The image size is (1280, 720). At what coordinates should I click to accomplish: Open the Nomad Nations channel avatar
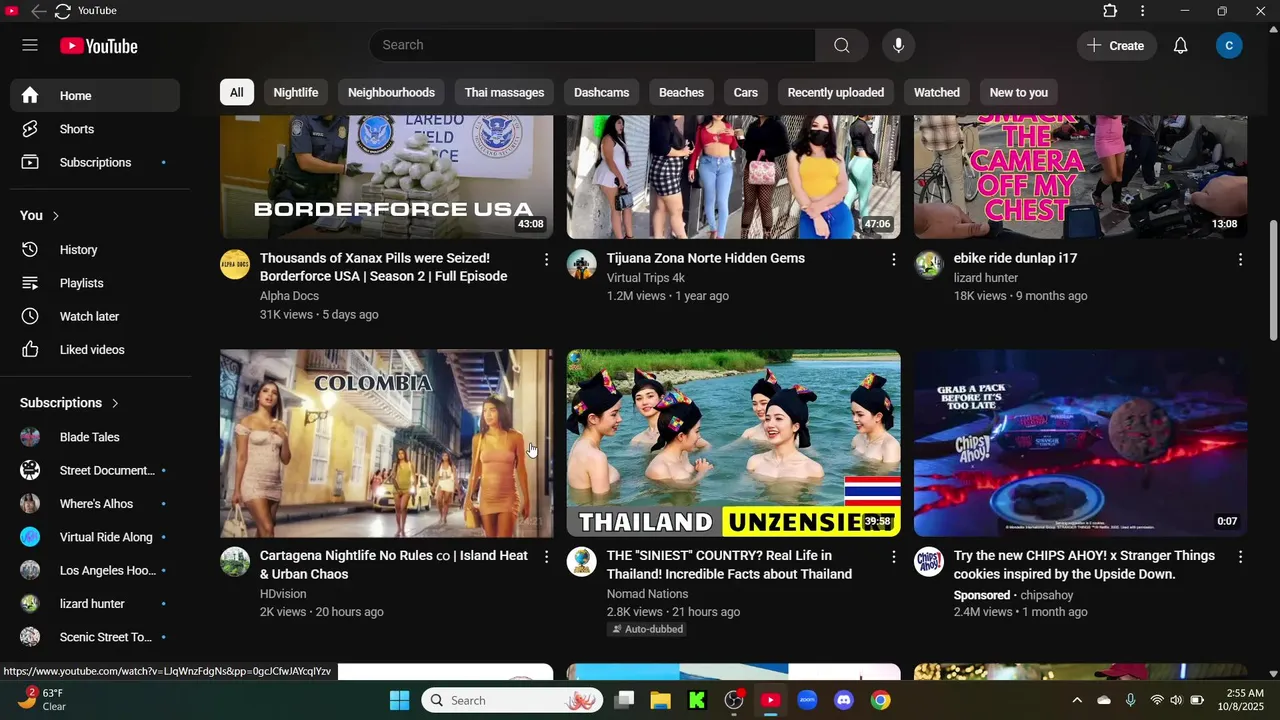582,562
